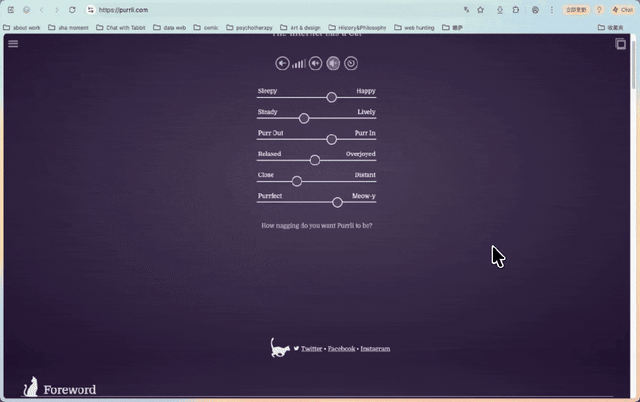Open the Art & design bookmarks folder
Screen dimensions: 640x402
pos(300,27)
